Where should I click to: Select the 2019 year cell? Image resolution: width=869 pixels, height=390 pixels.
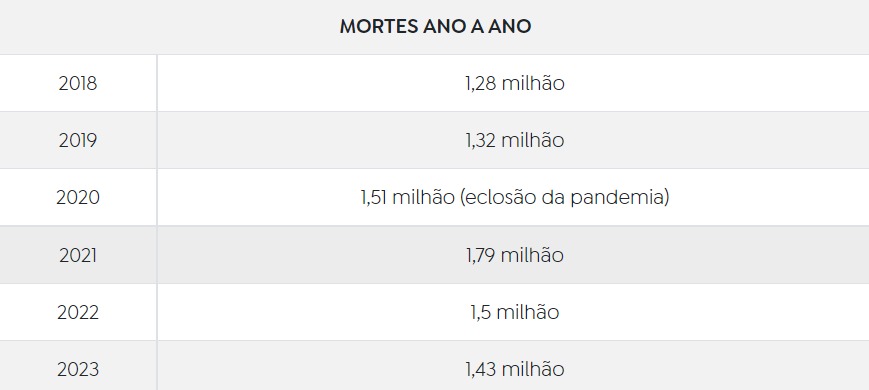click(x=78, y=140)
